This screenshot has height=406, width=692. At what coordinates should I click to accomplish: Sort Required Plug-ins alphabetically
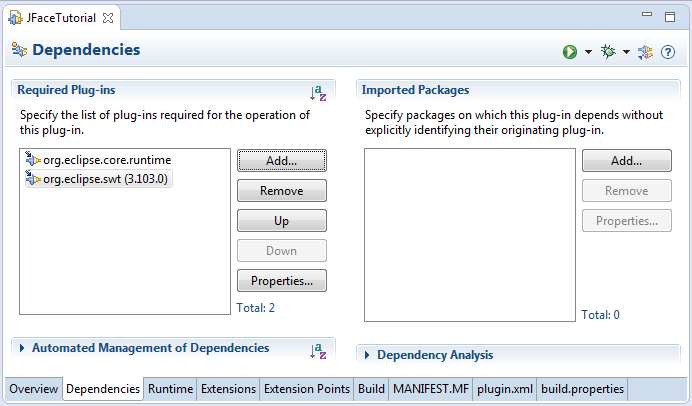pyautogui.click(x=318, y=93)
